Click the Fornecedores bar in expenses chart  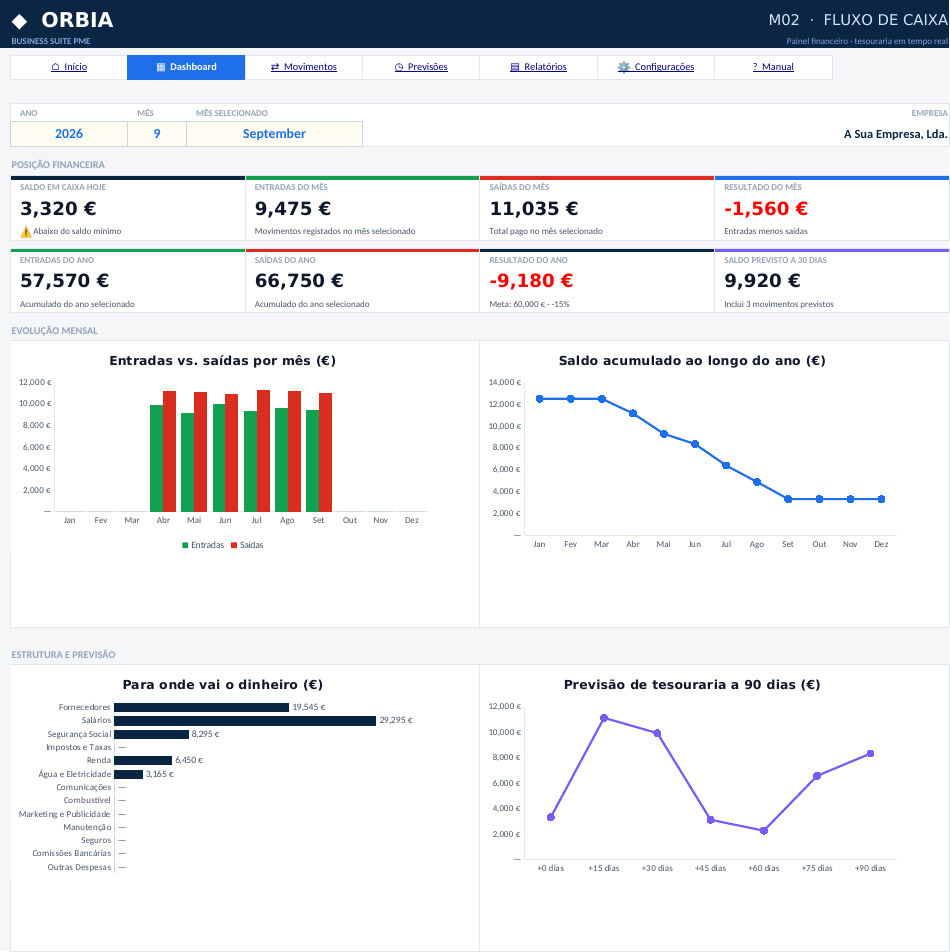202,707
